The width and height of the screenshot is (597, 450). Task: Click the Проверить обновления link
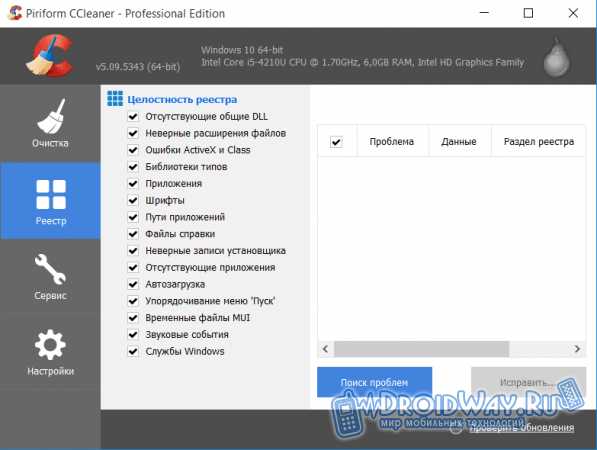point(522,428)
